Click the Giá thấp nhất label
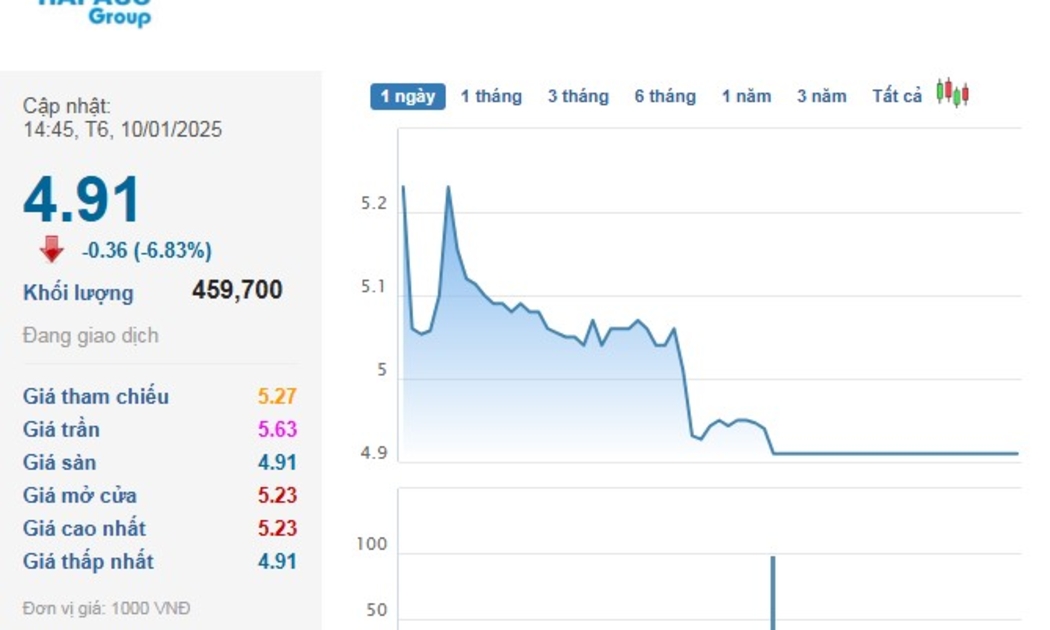 88,561
